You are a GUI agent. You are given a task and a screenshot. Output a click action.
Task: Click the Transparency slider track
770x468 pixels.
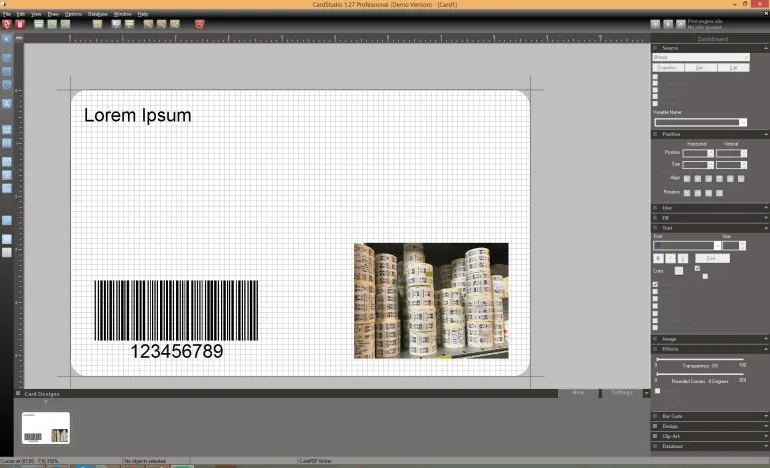click(700, 359)
